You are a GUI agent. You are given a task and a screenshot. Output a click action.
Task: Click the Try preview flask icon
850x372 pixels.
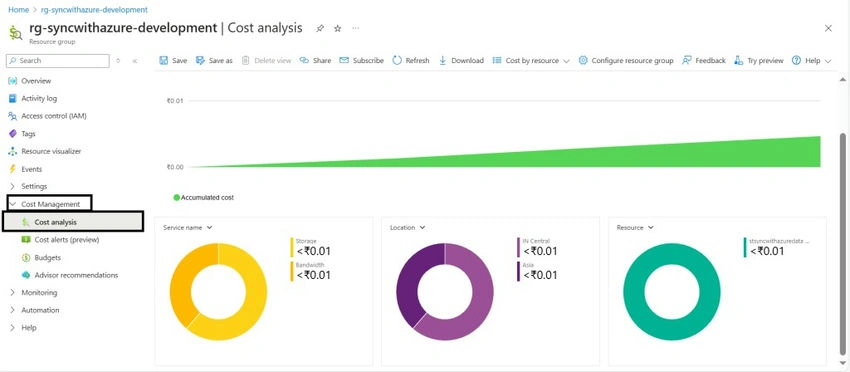(738, 61)
